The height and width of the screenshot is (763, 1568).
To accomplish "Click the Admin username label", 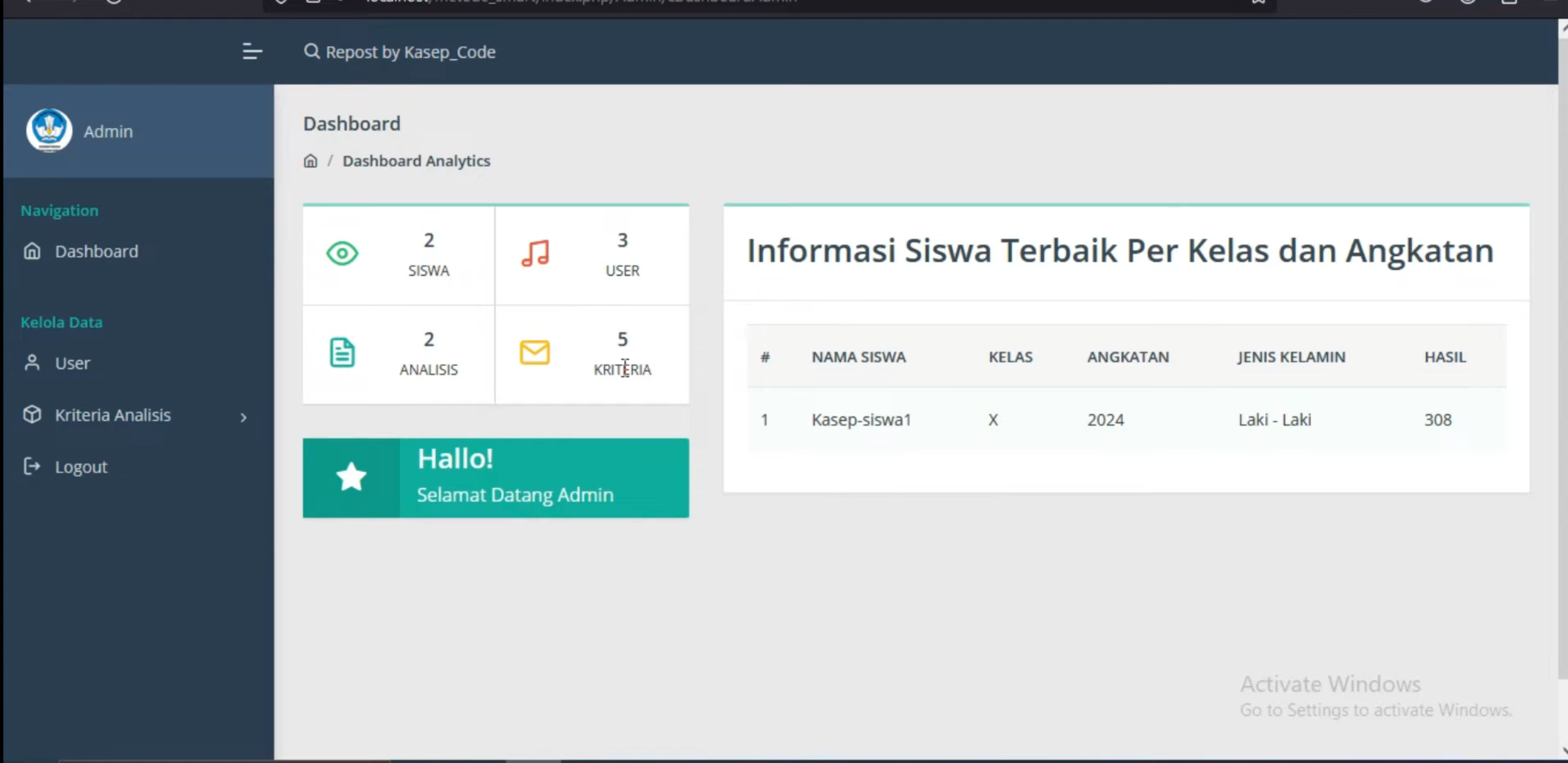I will (x=108, y=131).
